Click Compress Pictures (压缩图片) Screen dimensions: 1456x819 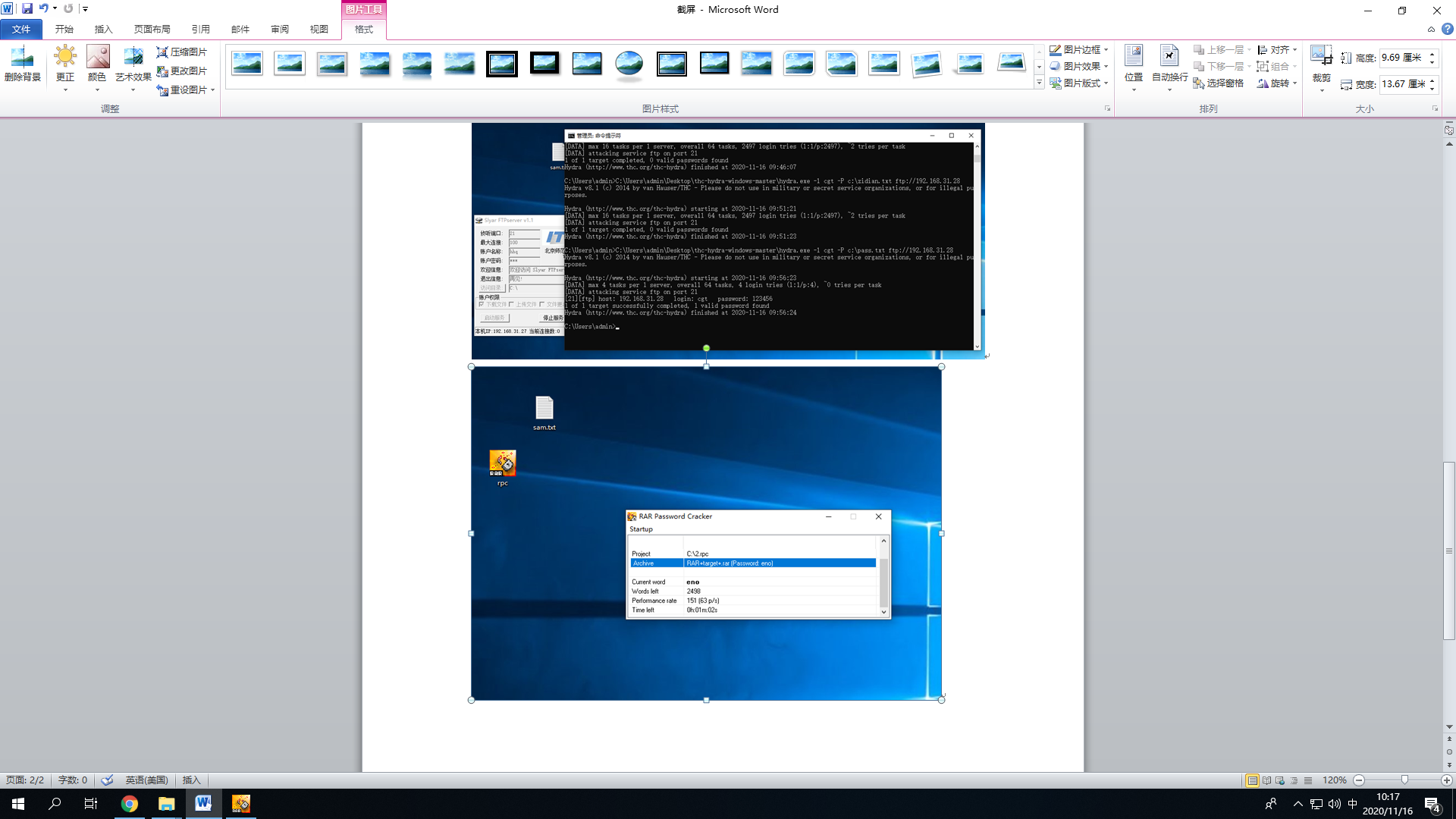click(x=182, y=52)
